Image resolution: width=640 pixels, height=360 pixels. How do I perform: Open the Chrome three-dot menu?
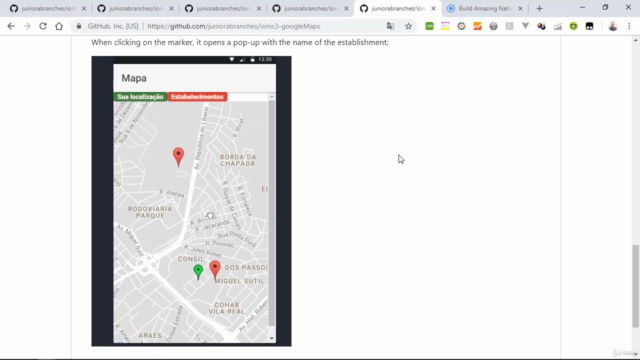(629, 26)
